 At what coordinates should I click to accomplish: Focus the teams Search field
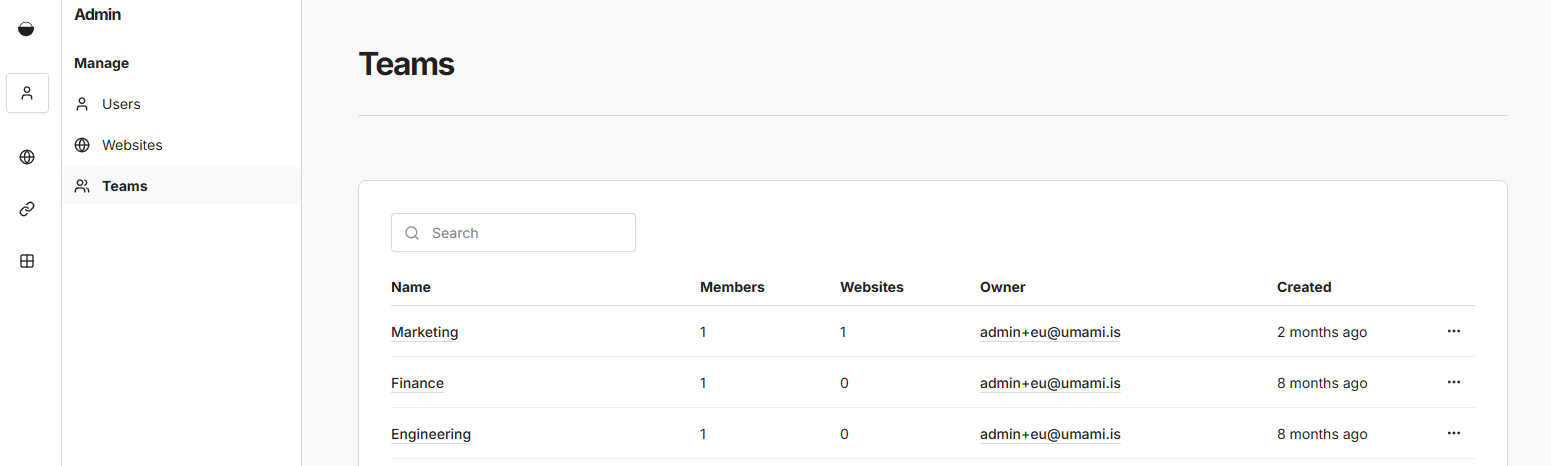coord(525,233)
